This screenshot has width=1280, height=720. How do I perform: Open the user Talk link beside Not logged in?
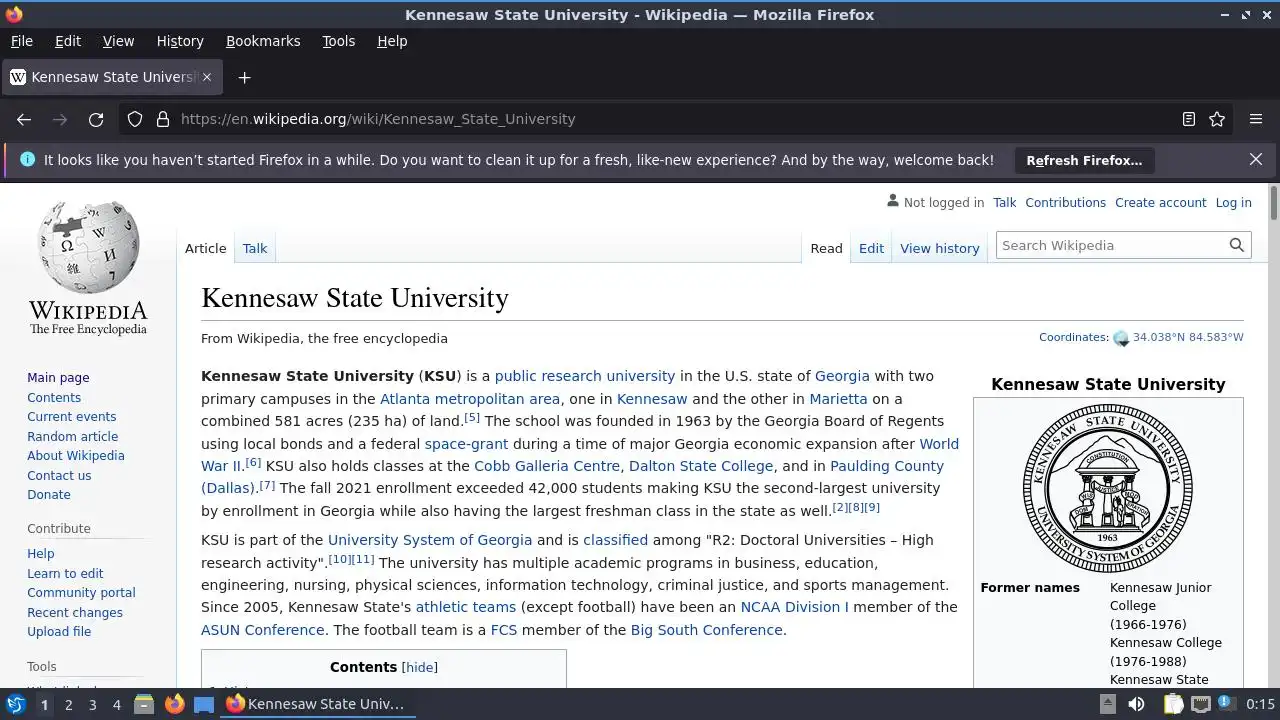click(1004, 202)
